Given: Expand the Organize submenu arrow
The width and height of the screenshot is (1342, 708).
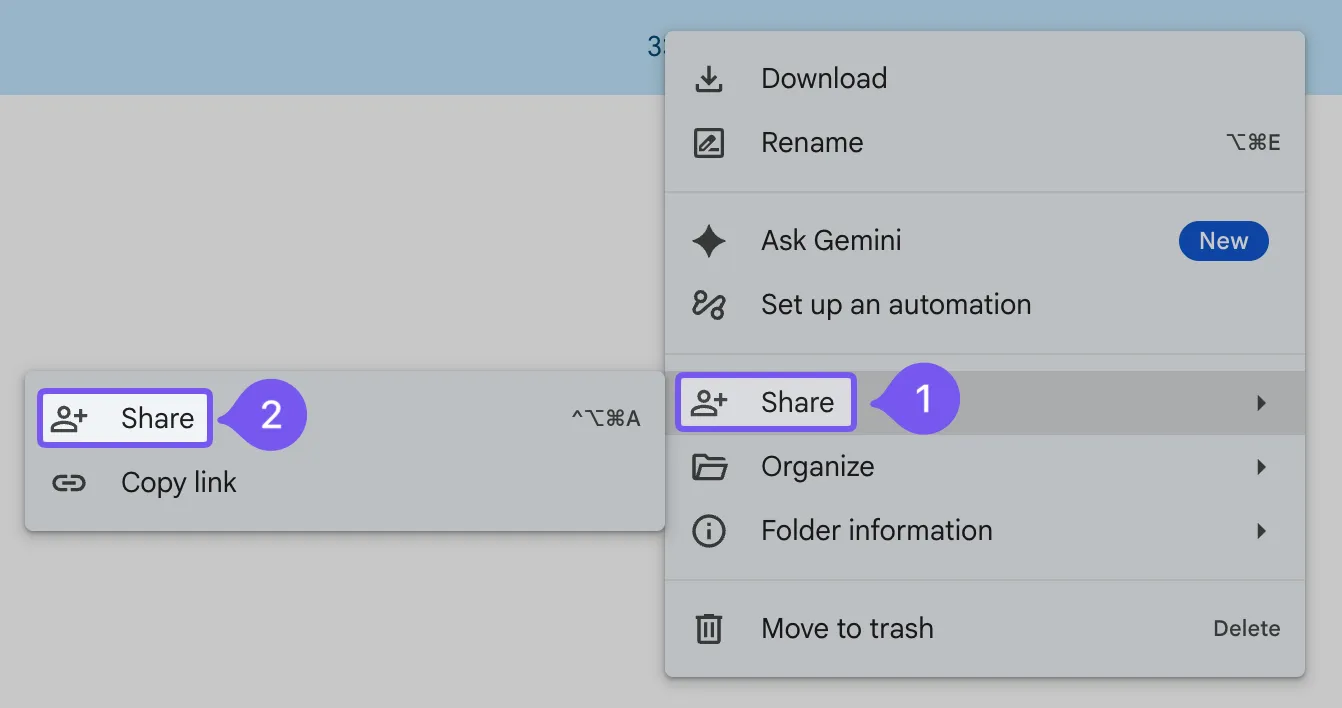Looking at the screenshot, I should pos(1262,467).
